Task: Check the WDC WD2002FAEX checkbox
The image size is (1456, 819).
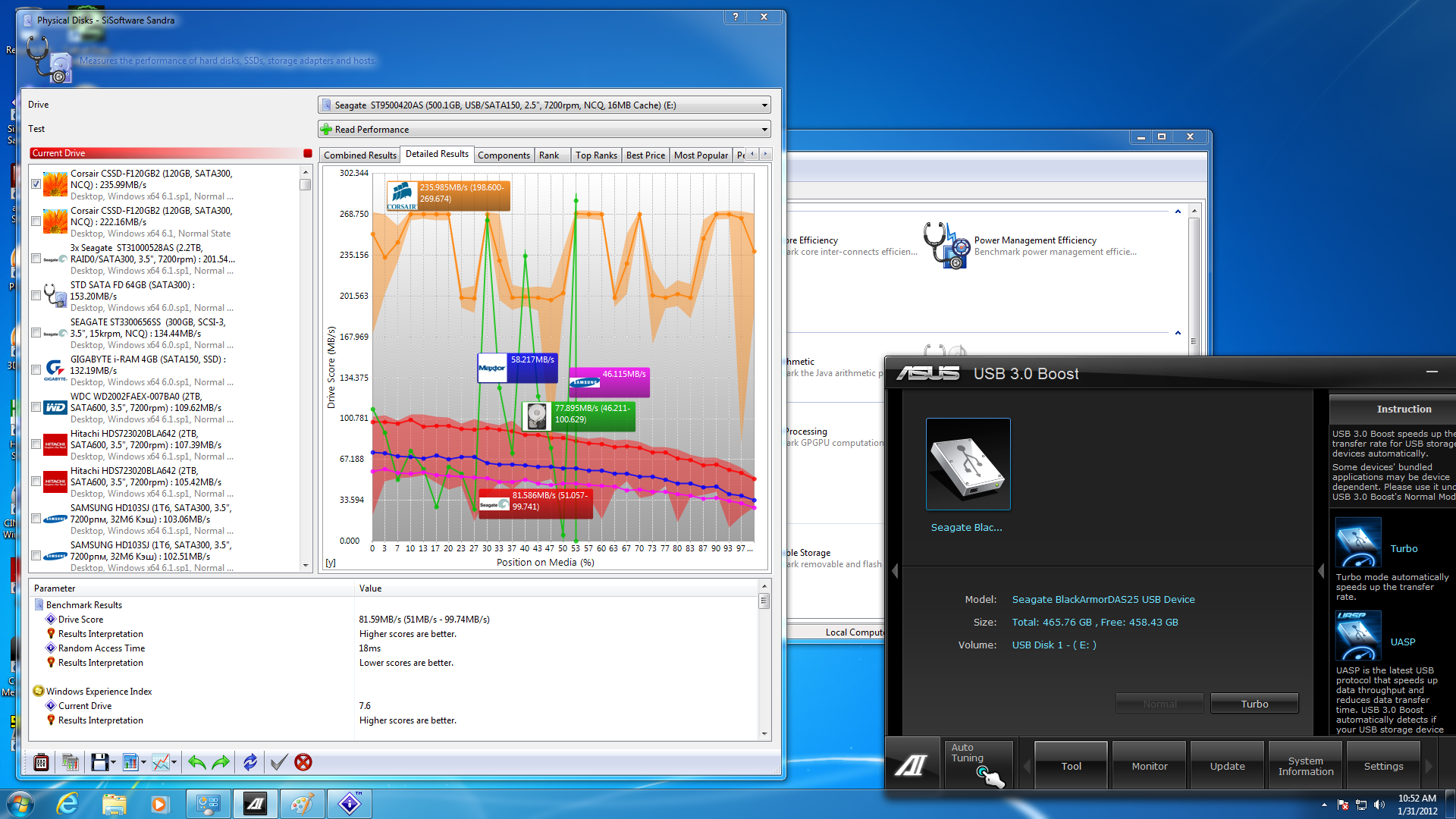Action: [x=36, y=407]
